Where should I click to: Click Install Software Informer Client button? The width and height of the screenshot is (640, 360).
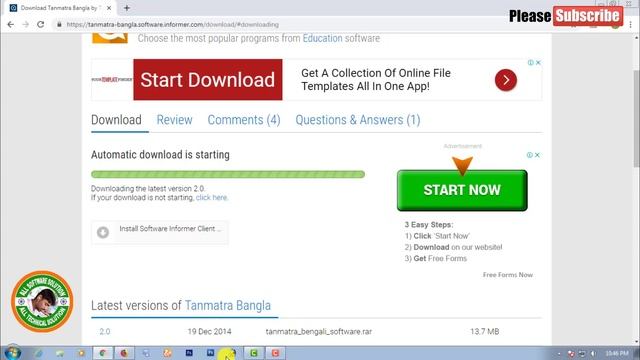[160, 232]
